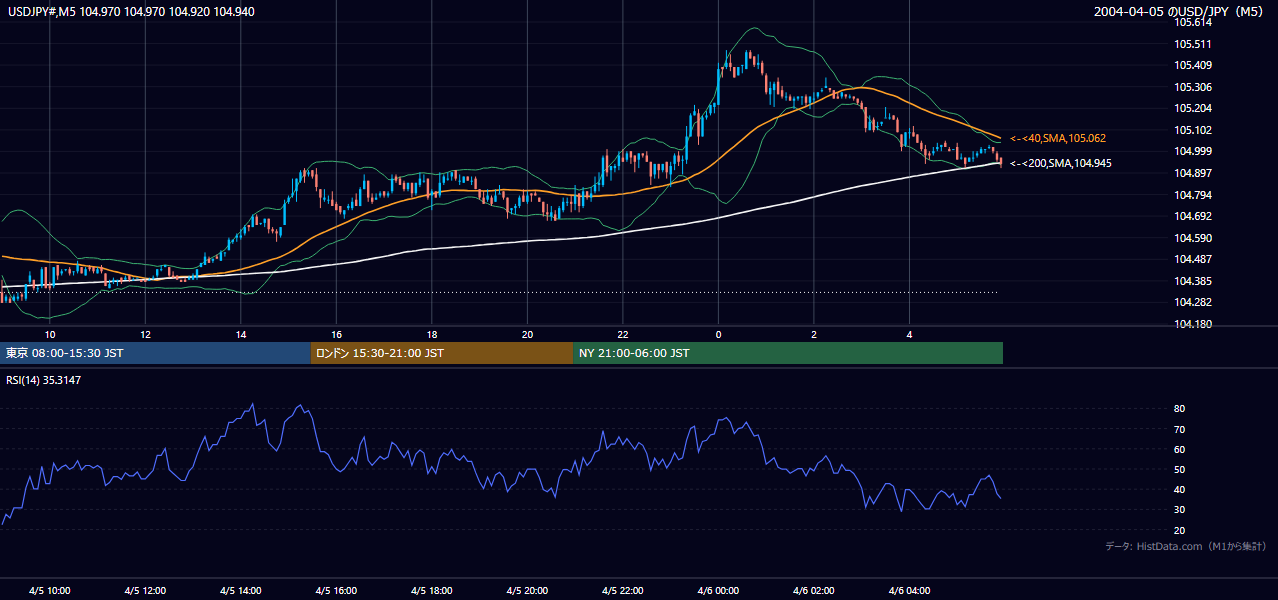
Task: Click price axis value 105.306
Action: point(1193,87)
